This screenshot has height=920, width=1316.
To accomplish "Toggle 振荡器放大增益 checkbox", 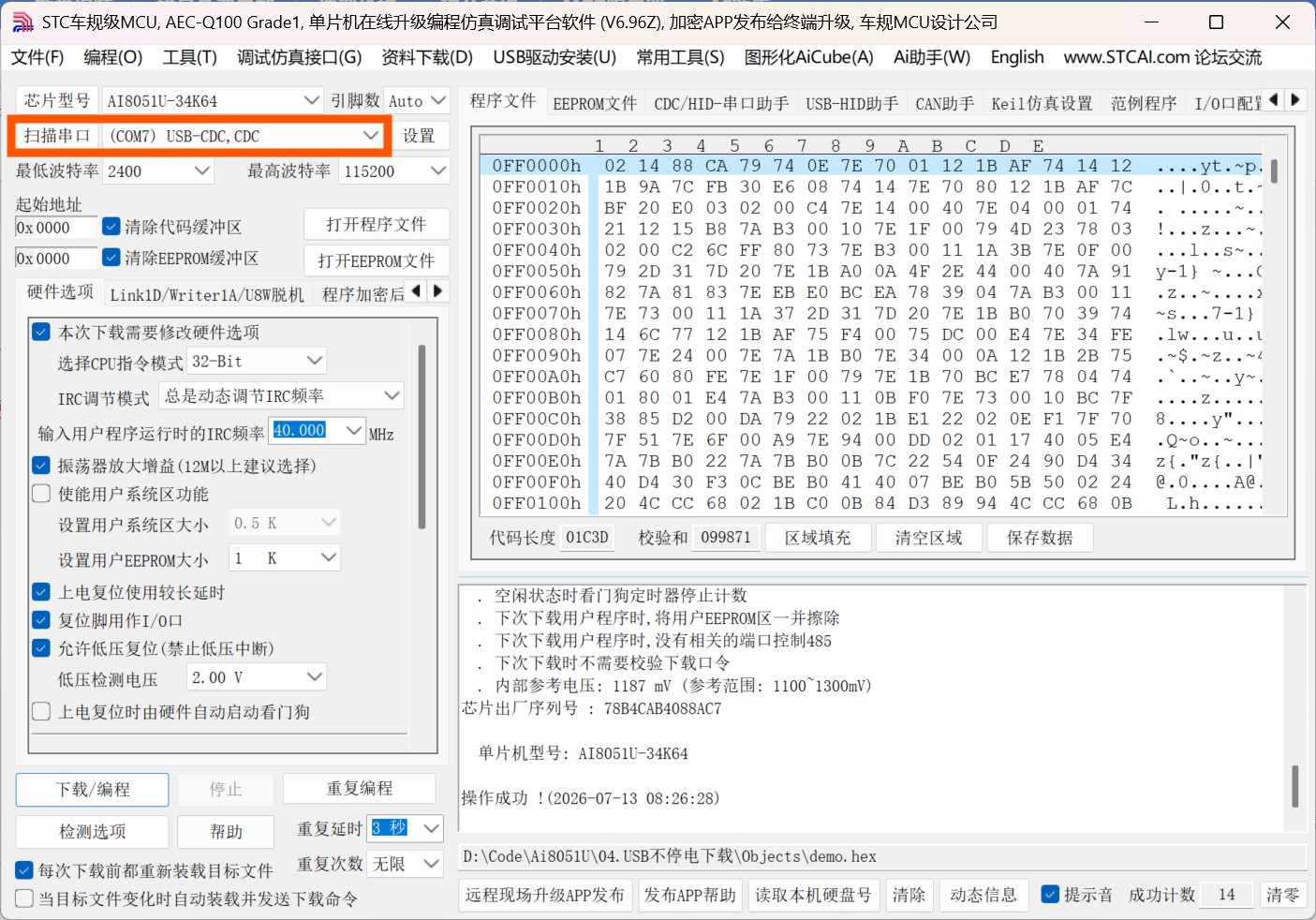I will [x=41, y=466].
